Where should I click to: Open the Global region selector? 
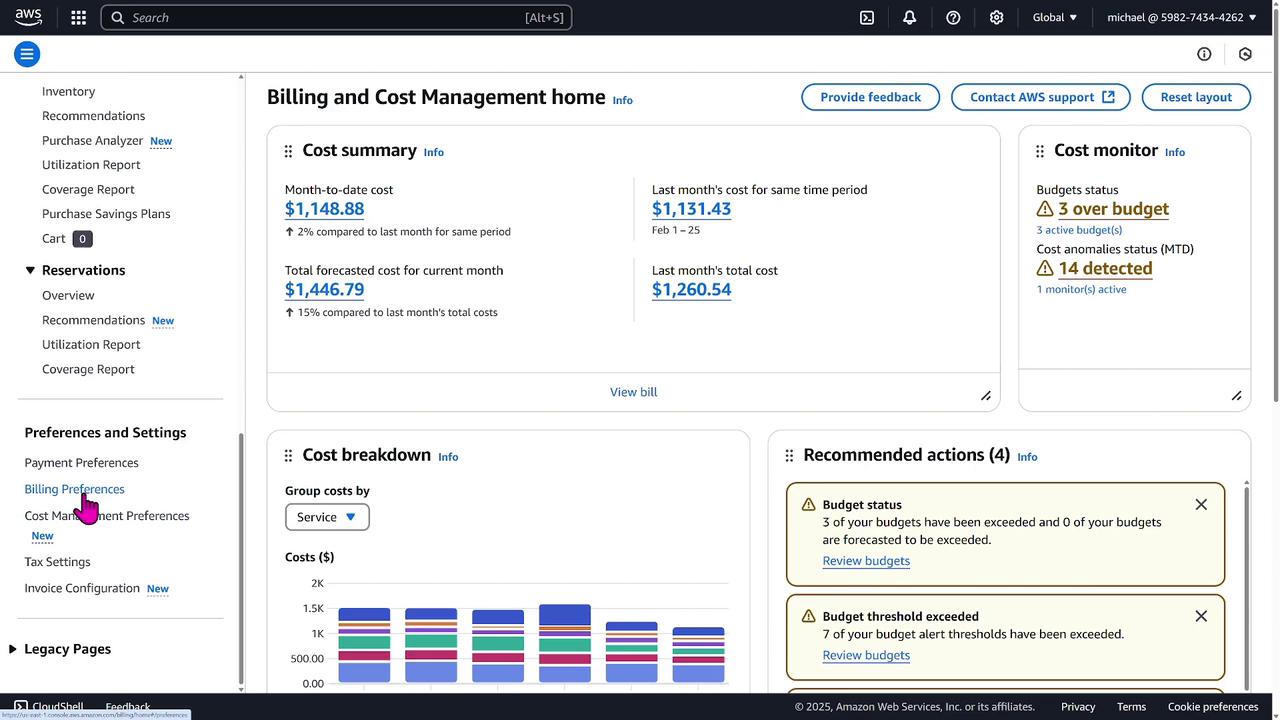click(x=1055, y=17)
